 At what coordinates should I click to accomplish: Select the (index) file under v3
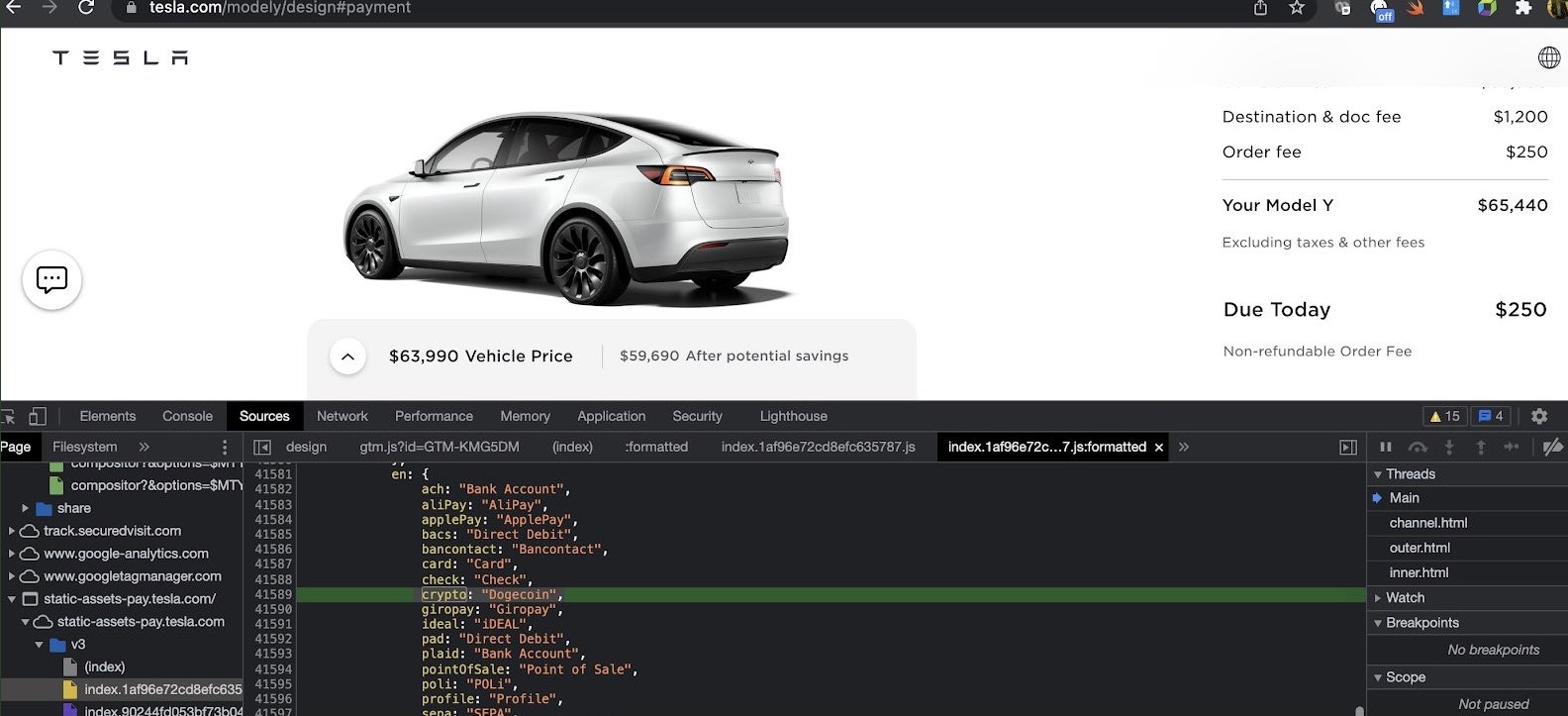click(104, 667)
